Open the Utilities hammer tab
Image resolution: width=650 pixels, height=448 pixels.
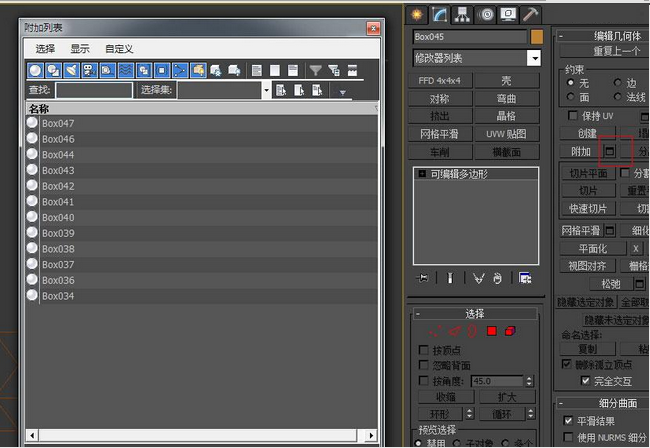(530, 15)
